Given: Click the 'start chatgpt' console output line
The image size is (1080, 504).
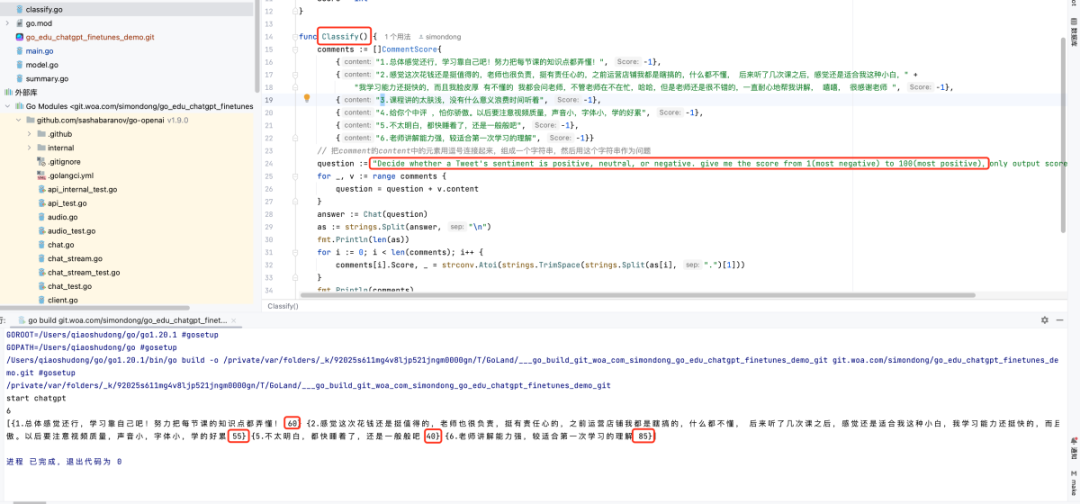Looking at the screenshot, I should pyautogui.click(x=36, y=398).
